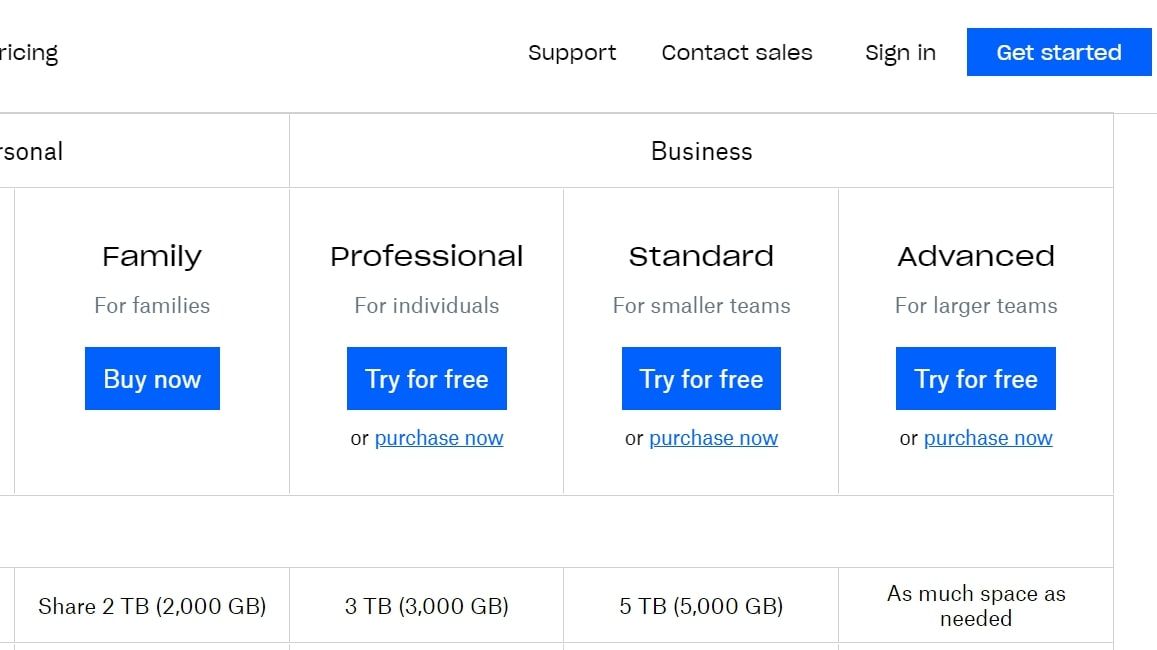Viewport: 1157px width, 650px height.
Task: Select the Standard plan column header
Action: 700,256
